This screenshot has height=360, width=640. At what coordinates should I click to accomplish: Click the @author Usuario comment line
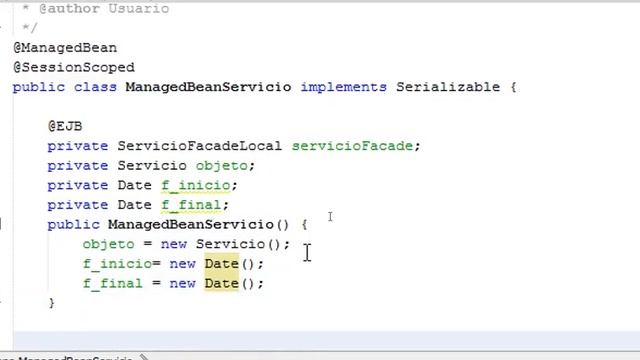96,9
